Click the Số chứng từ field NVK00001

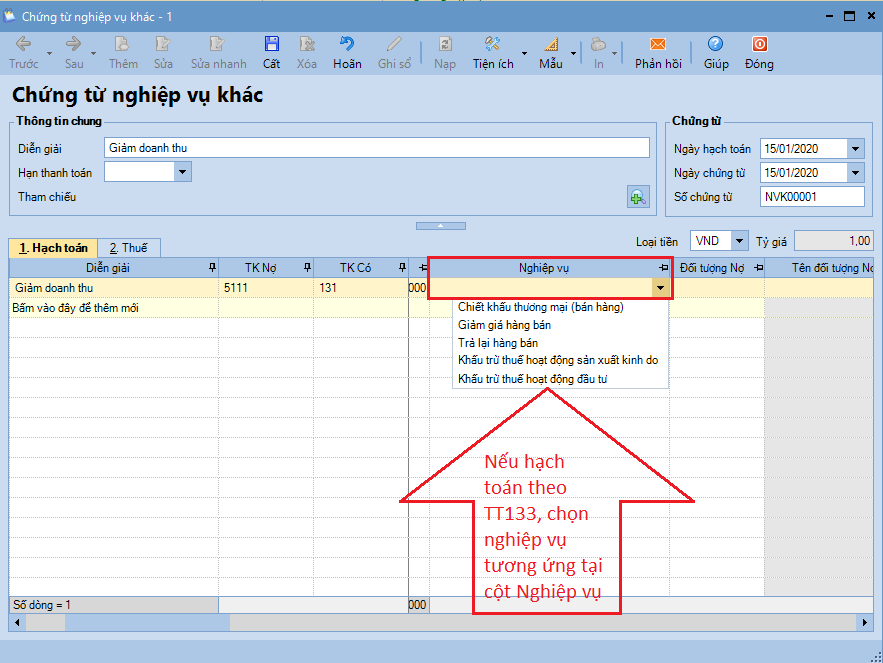pos(812,197)
